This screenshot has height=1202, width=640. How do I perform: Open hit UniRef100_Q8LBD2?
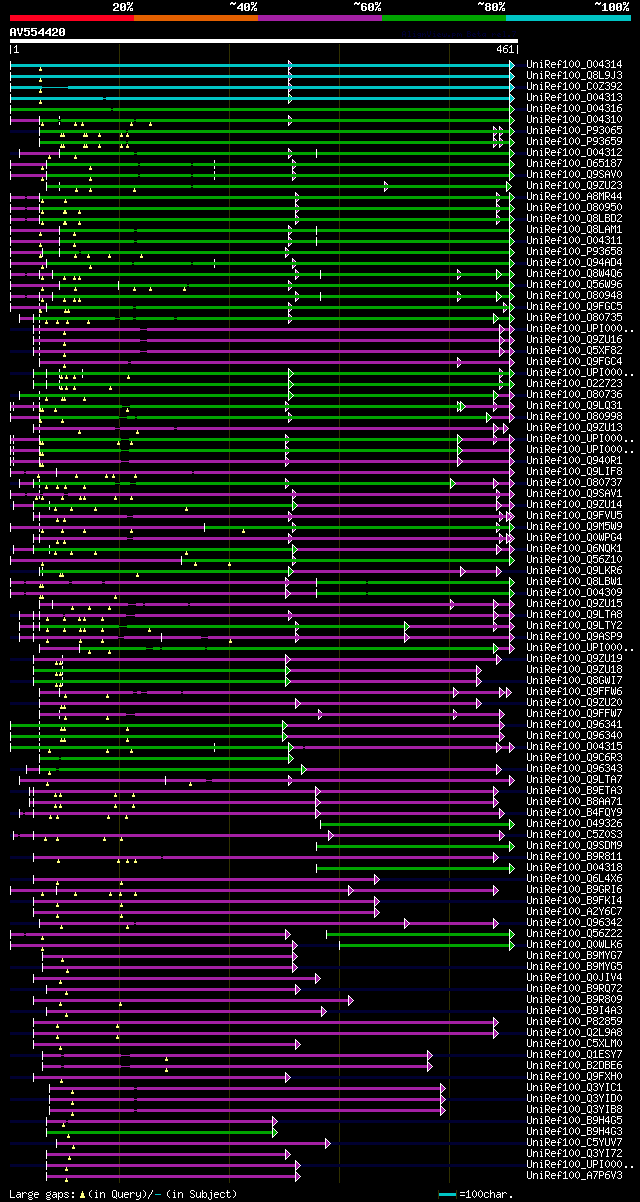point(574,218)
